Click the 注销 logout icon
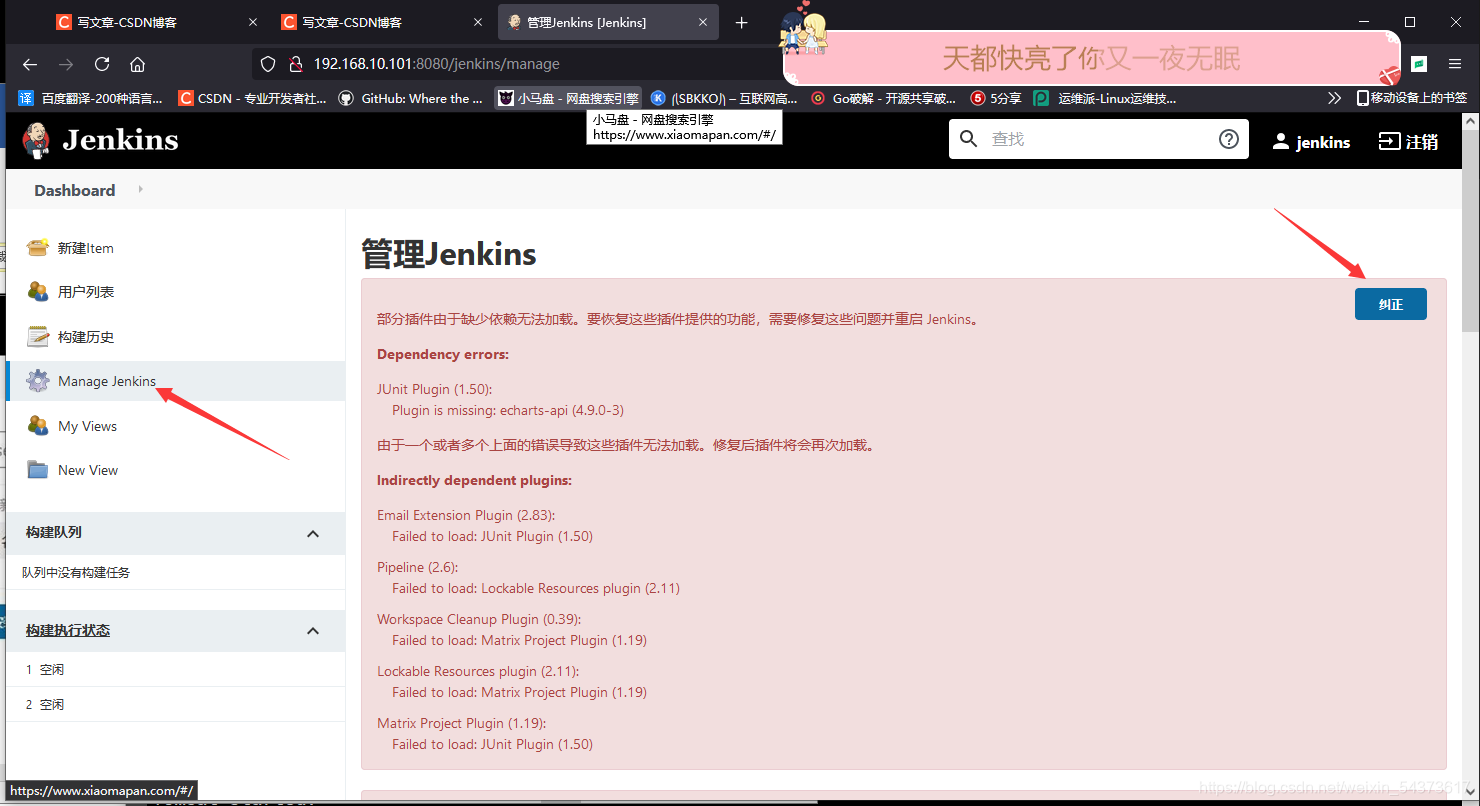This screenshot has width=1480, height=806. (1389, 141)
